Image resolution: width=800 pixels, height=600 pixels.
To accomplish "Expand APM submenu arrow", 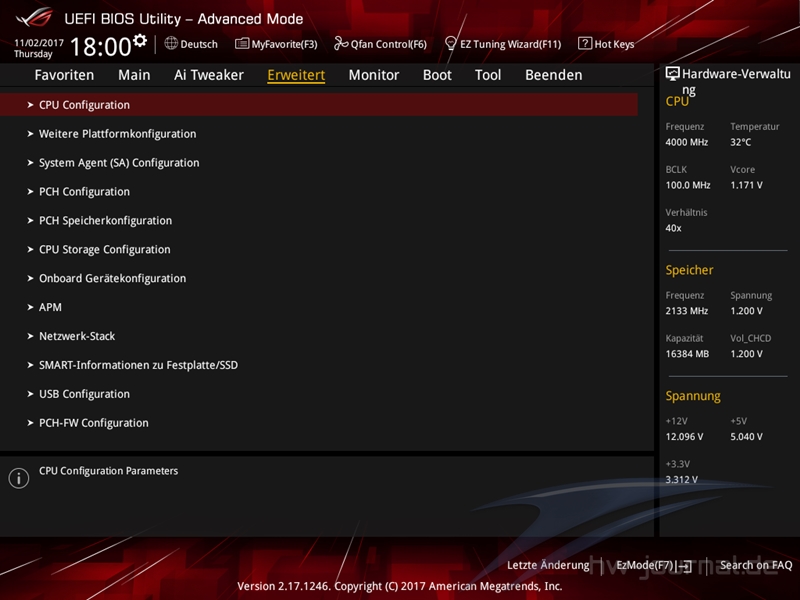I will (x=30, y=307).
